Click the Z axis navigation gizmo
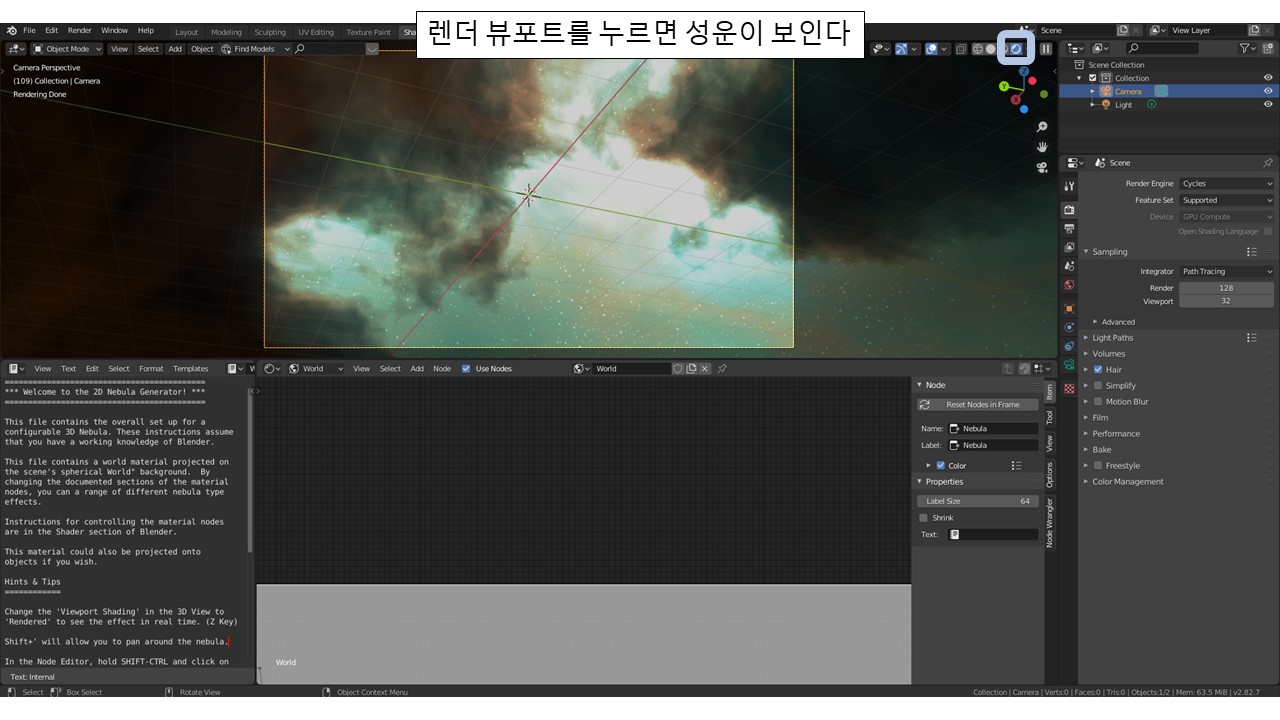1280x720 pixels. pos(1024,71)
